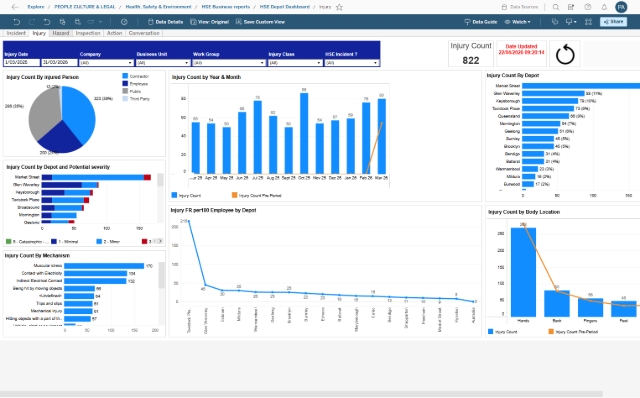Click the Glen Waverley label in Injury Count By Depot

(507, 93)
